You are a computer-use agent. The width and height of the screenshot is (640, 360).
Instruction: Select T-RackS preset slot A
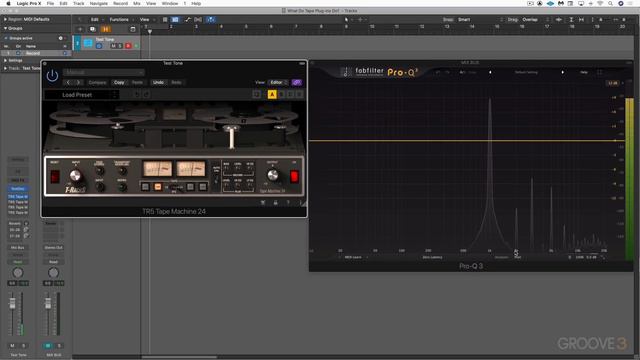pos(272,95)
